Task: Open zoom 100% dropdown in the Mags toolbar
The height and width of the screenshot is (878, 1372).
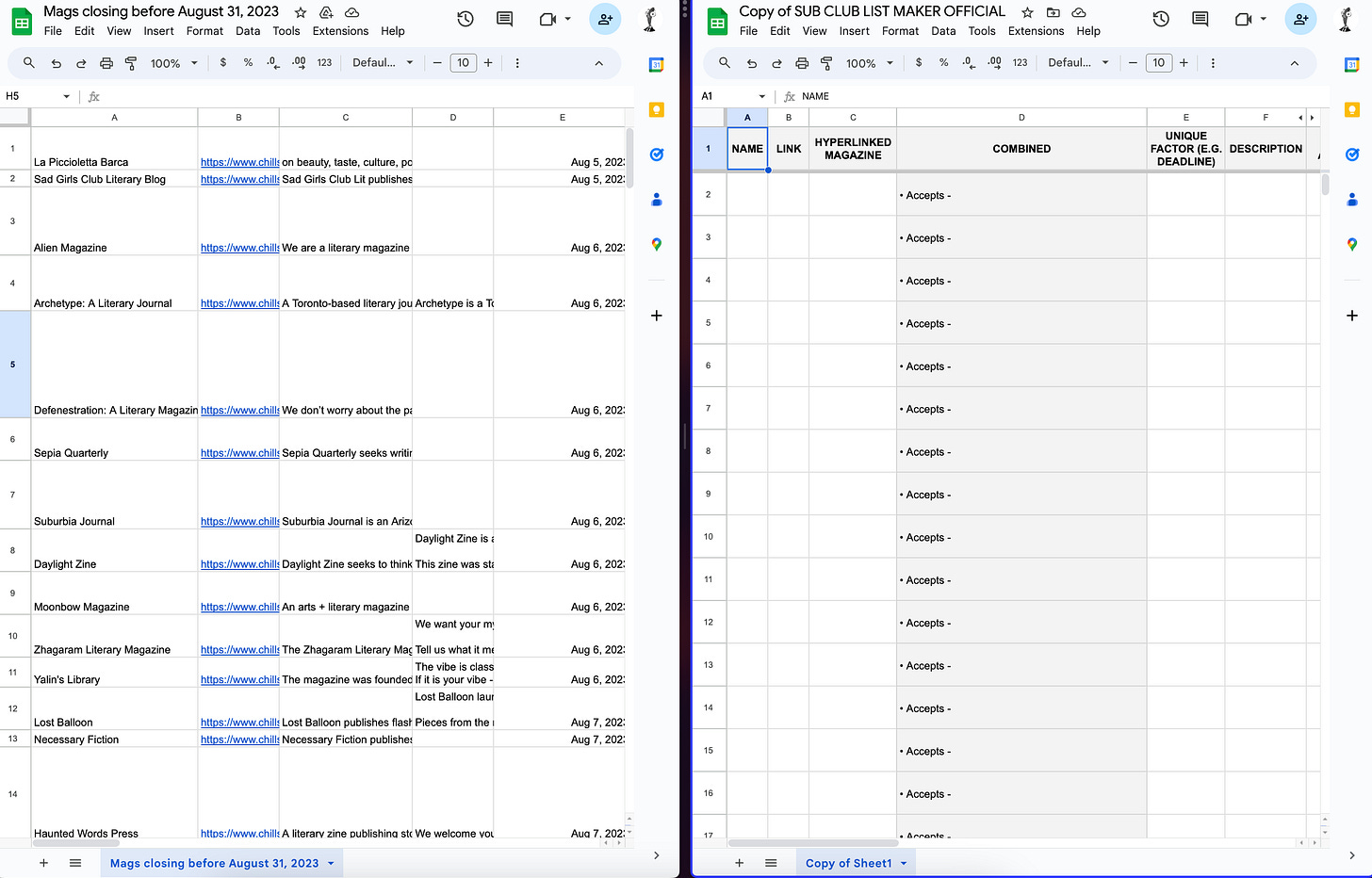Action: coord(174,63)
